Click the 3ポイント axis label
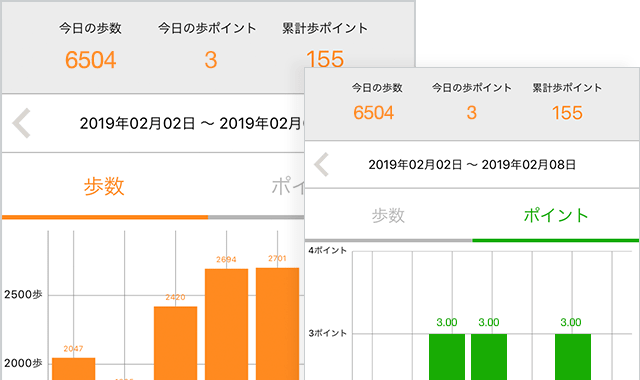 328,333
